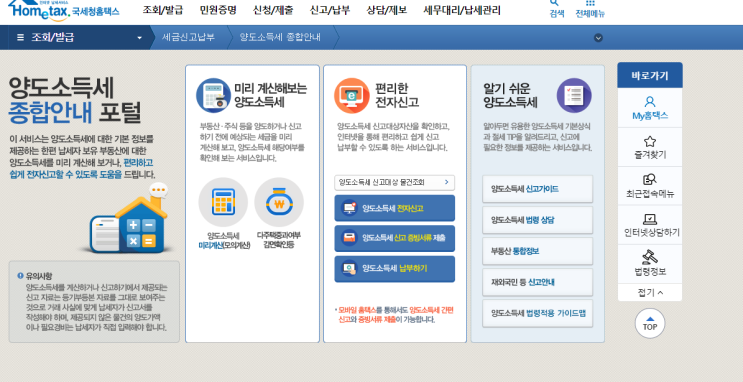The width and height of the screenshot is (743, 382).
Task: Open the 검색 search icon
Action: coord(554,3)
